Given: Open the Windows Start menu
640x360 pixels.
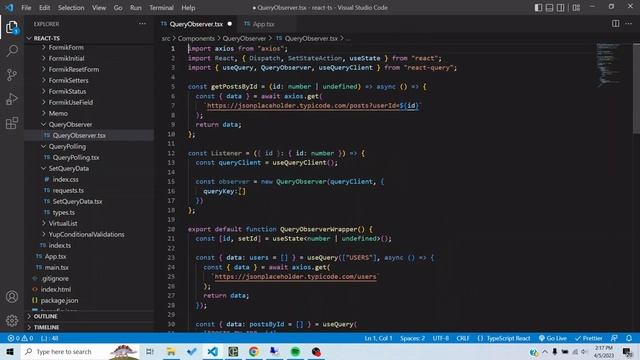Looking at the screenshot, I should coord(9,351).
